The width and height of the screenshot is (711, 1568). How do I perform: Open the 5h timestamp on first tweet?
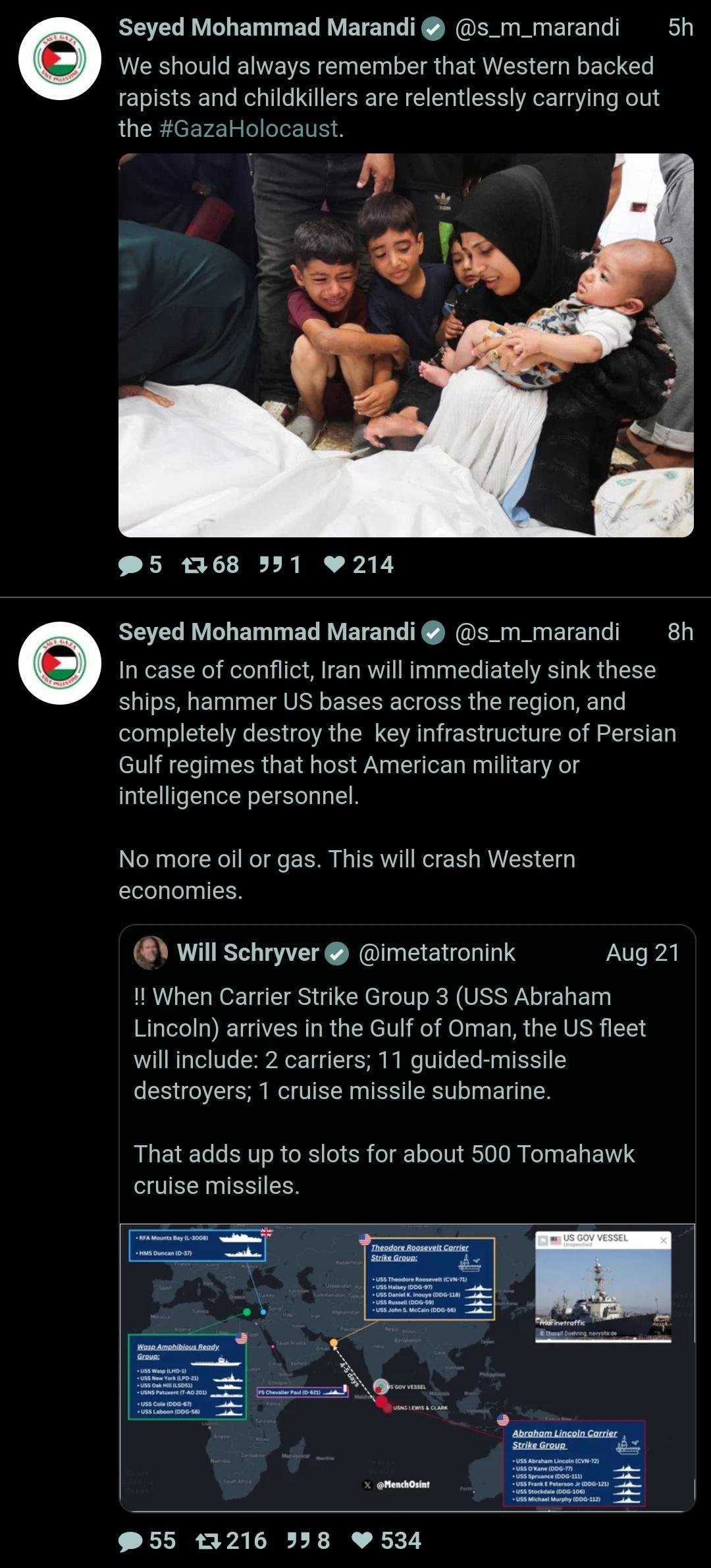[680, 28]
